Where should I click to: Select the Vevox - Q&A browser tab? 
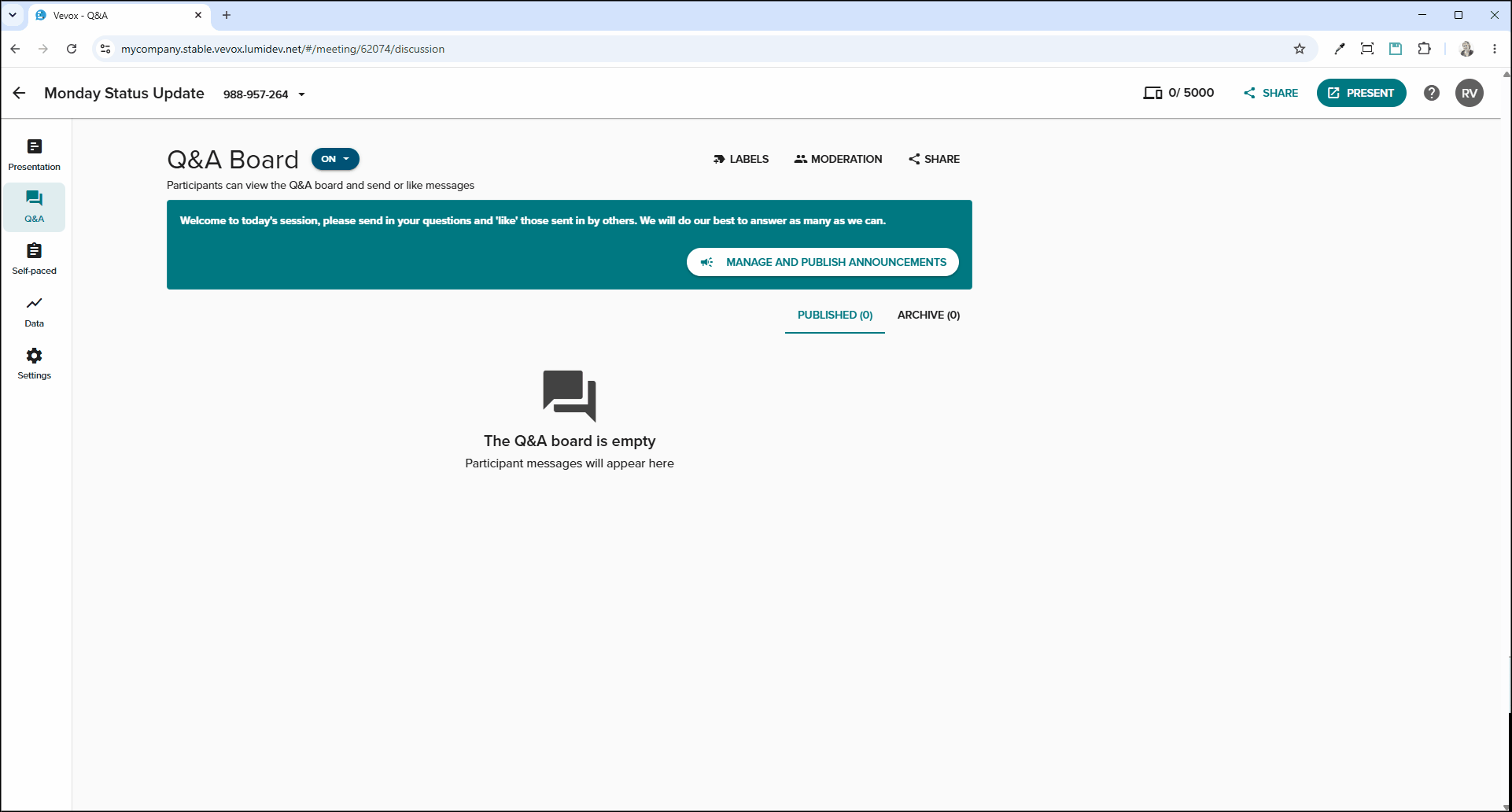coord(119,15)
